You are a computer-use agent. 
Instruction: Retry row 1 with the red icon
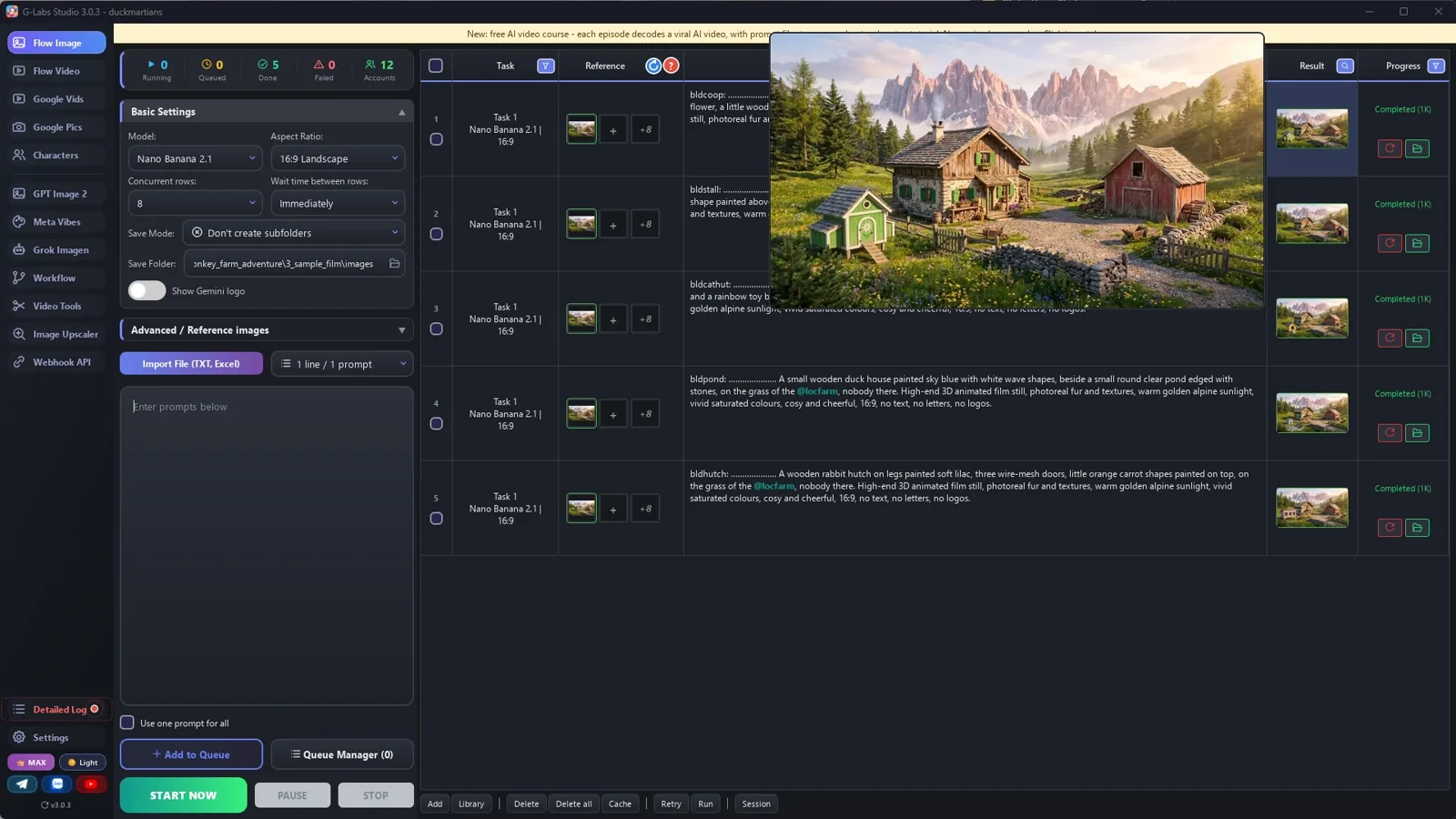[1390, 148]
